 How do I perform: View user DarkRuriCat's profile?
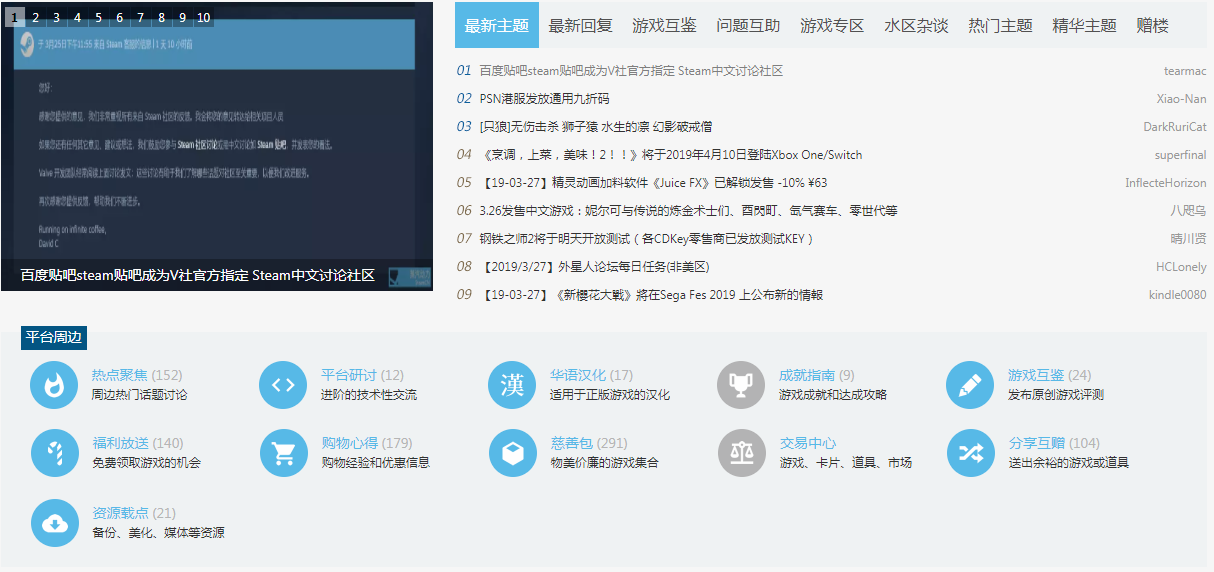[1175, 127]
